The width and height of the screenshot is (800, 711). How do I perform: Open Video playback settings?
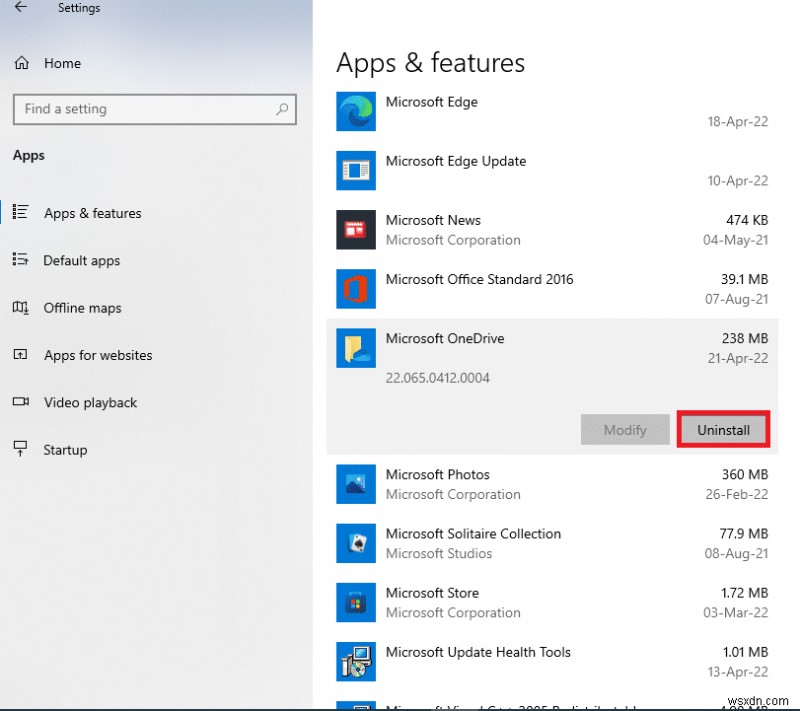pyautogui.click(x=90, y=402)
